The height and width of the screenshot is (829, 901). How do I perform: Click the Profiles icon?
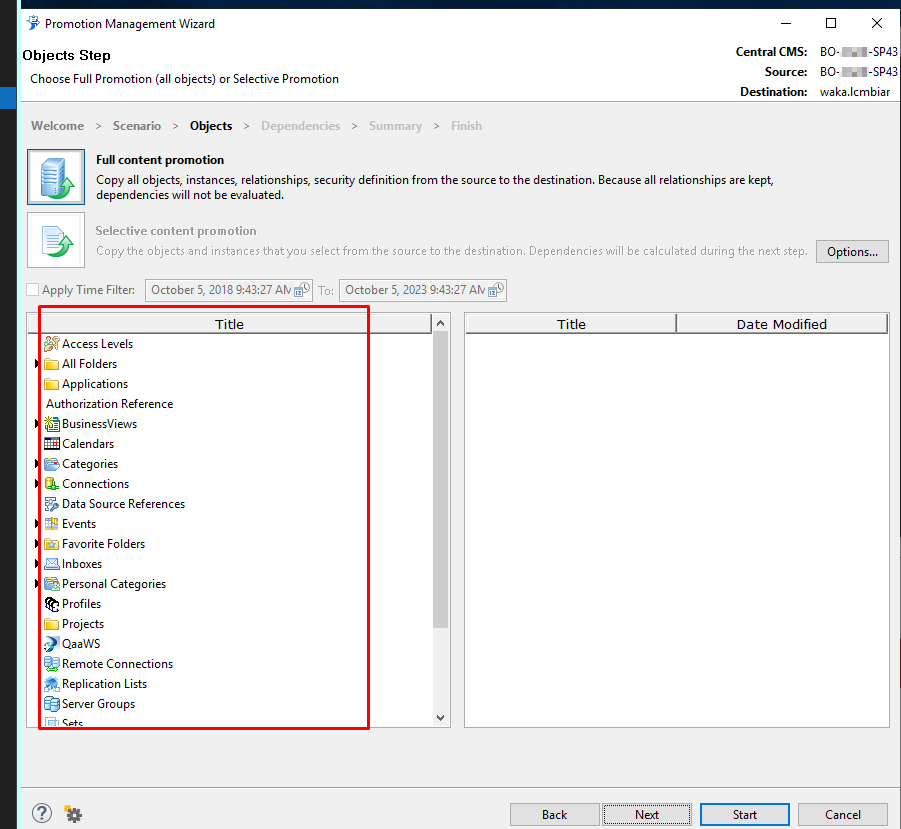point(52,604)
